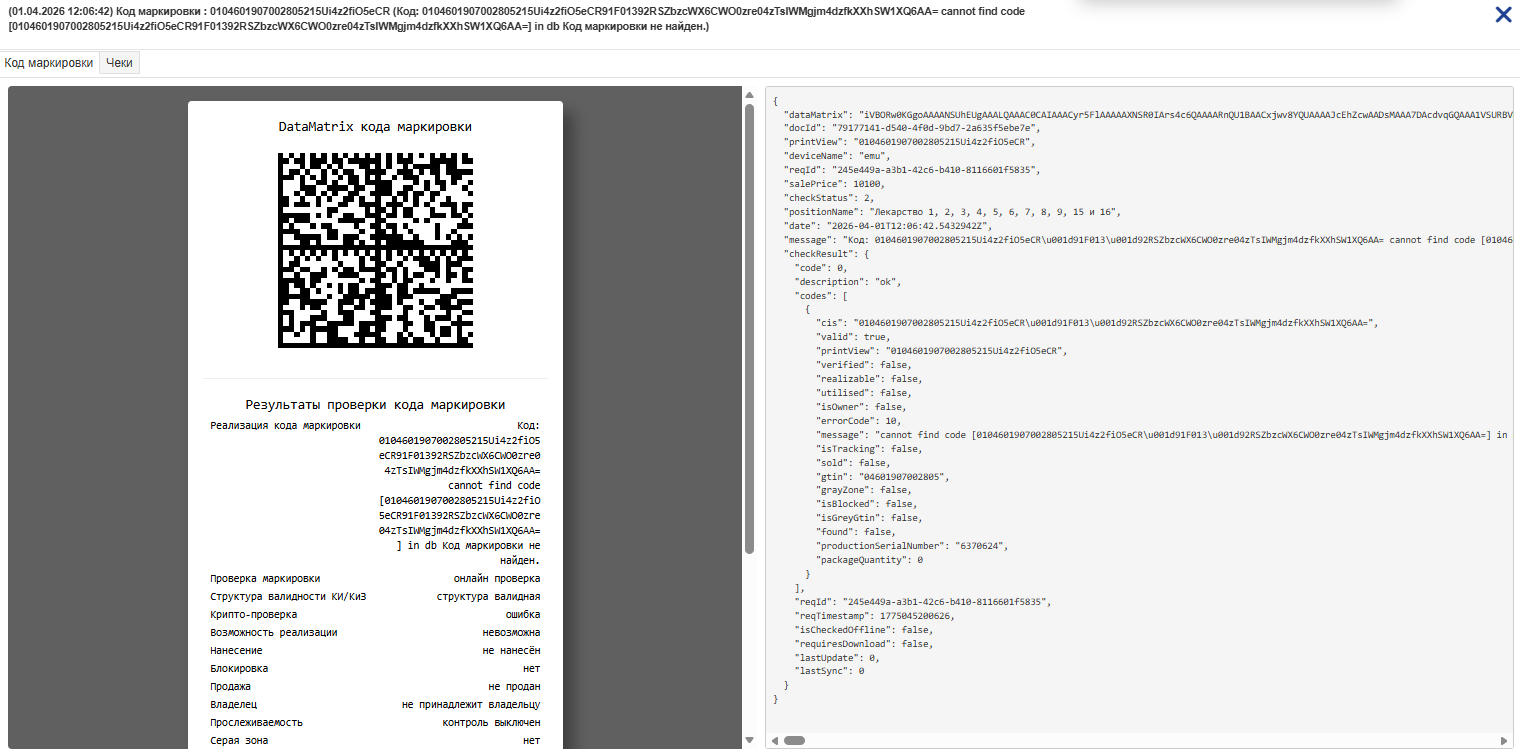The image size is (1520, 754).
Task: Close the marking code details panel
Action: click(x=1503, y=15)
